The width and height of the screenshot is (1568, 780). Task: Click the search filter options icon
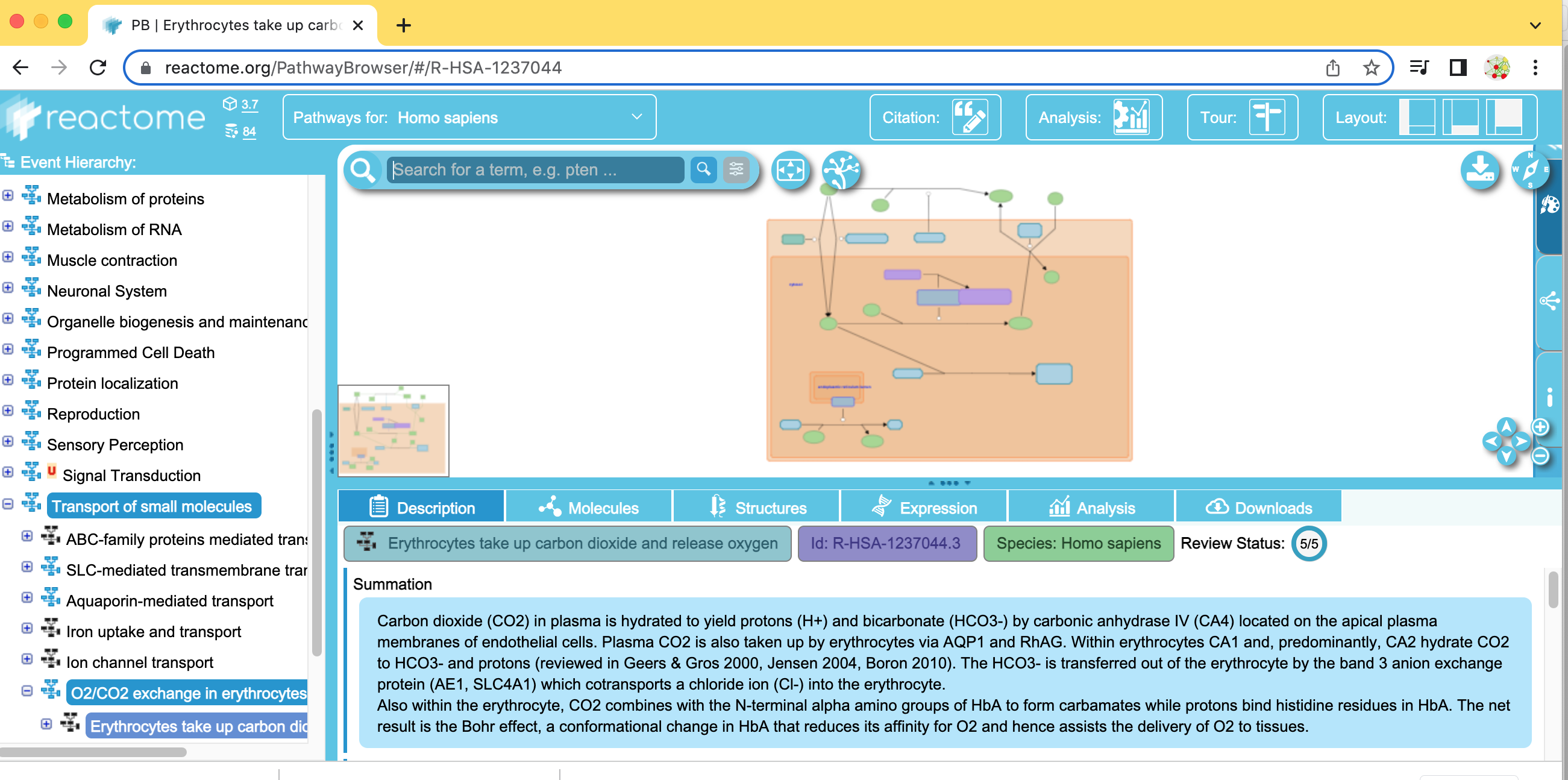tap(736, 169)
